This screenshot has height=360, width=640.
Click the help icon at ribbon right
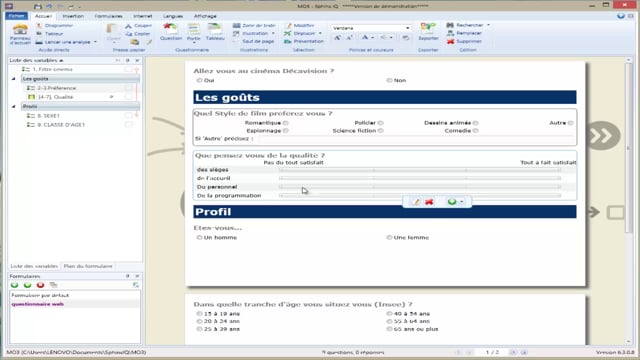click(x=621, y=16)
